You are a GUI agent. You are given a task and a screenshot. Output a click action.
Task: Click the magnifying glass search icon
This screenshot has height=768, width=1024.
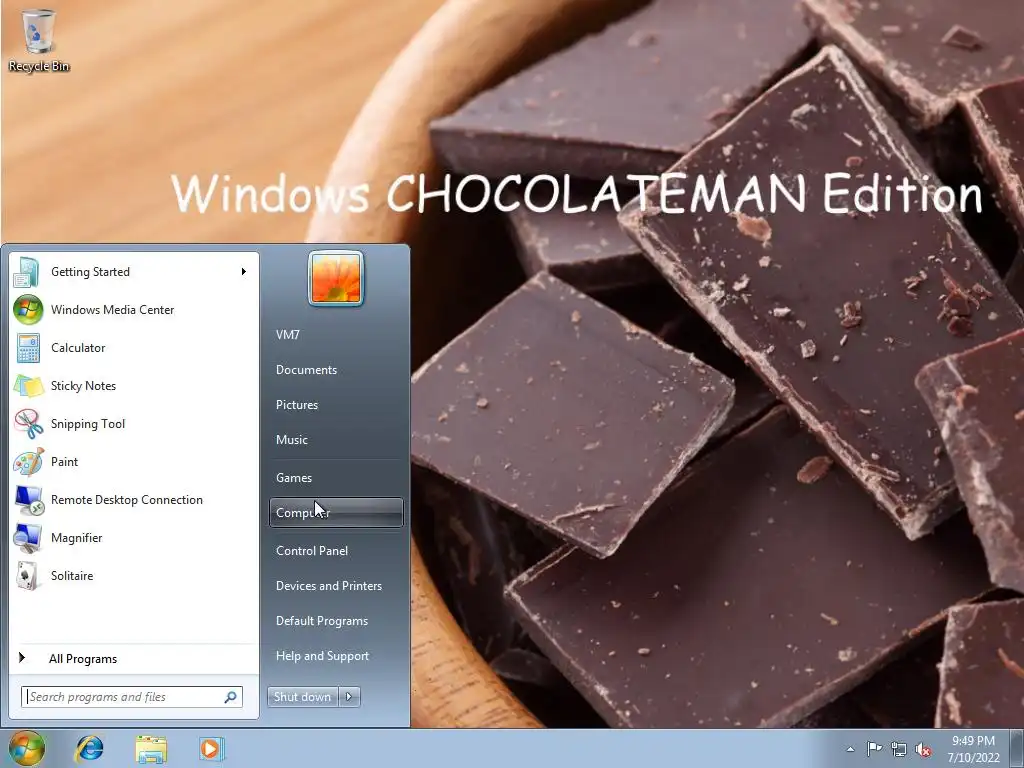(x=231, y=697)
